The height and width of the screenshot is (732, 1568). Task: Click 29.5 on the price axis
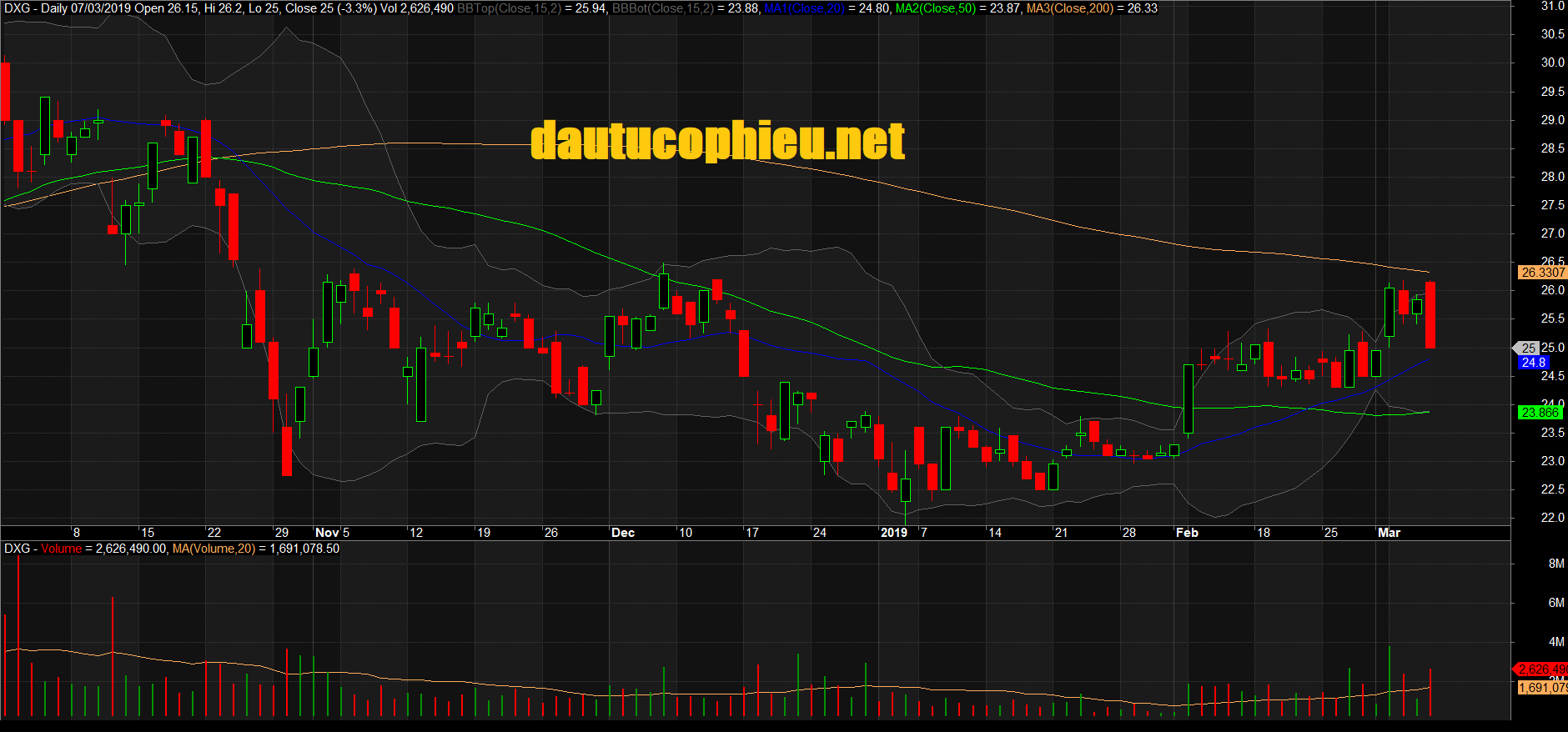click(1552, 92)
